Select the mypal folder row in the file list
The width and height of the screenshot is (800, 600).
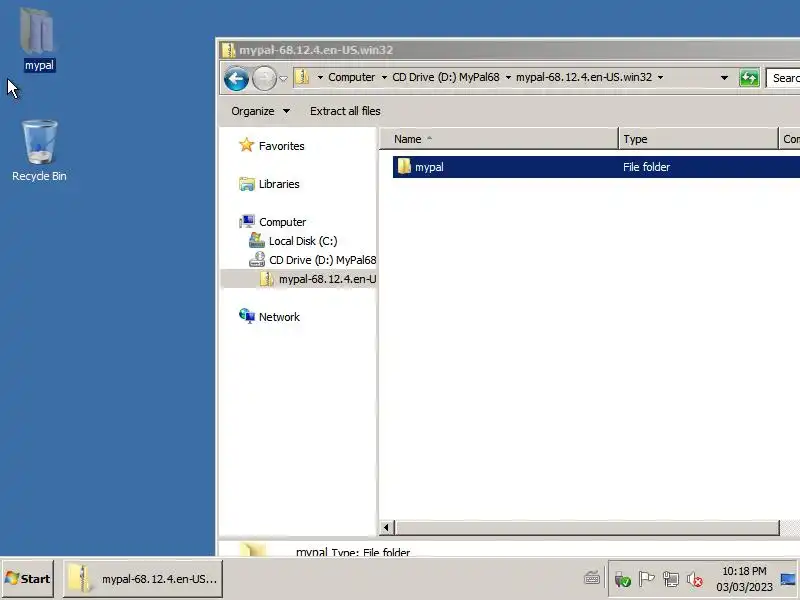pyautogui.click(x=596, y=167)
